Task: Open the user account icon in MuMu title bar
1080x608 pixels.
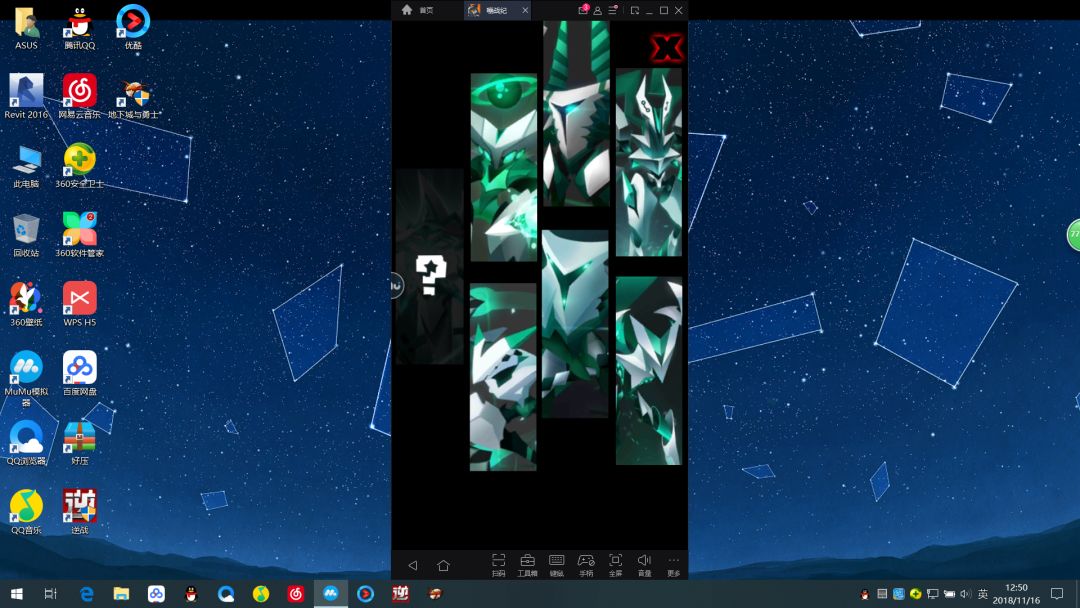Action: tap(598, 10)
